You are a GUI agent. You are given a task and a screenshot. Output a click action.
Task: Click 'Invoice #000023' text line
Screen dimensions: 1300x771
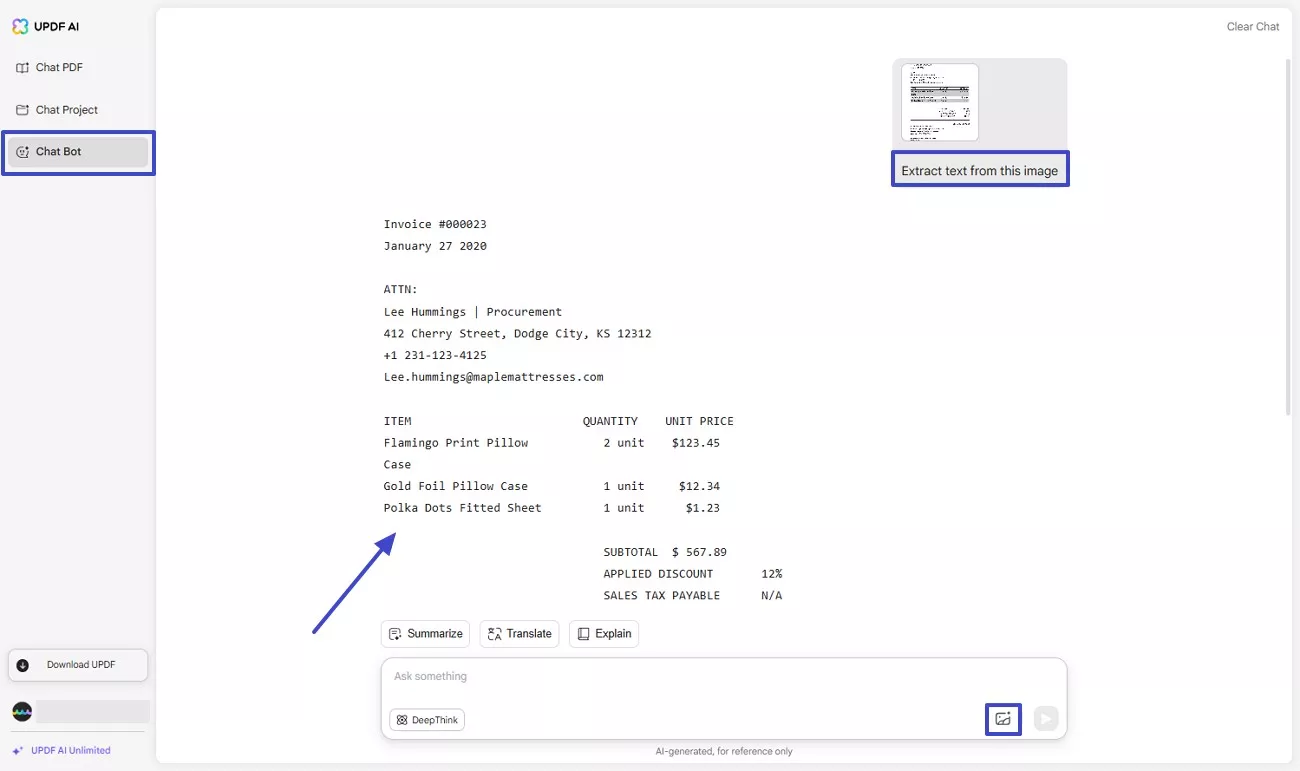click(435, 224)
